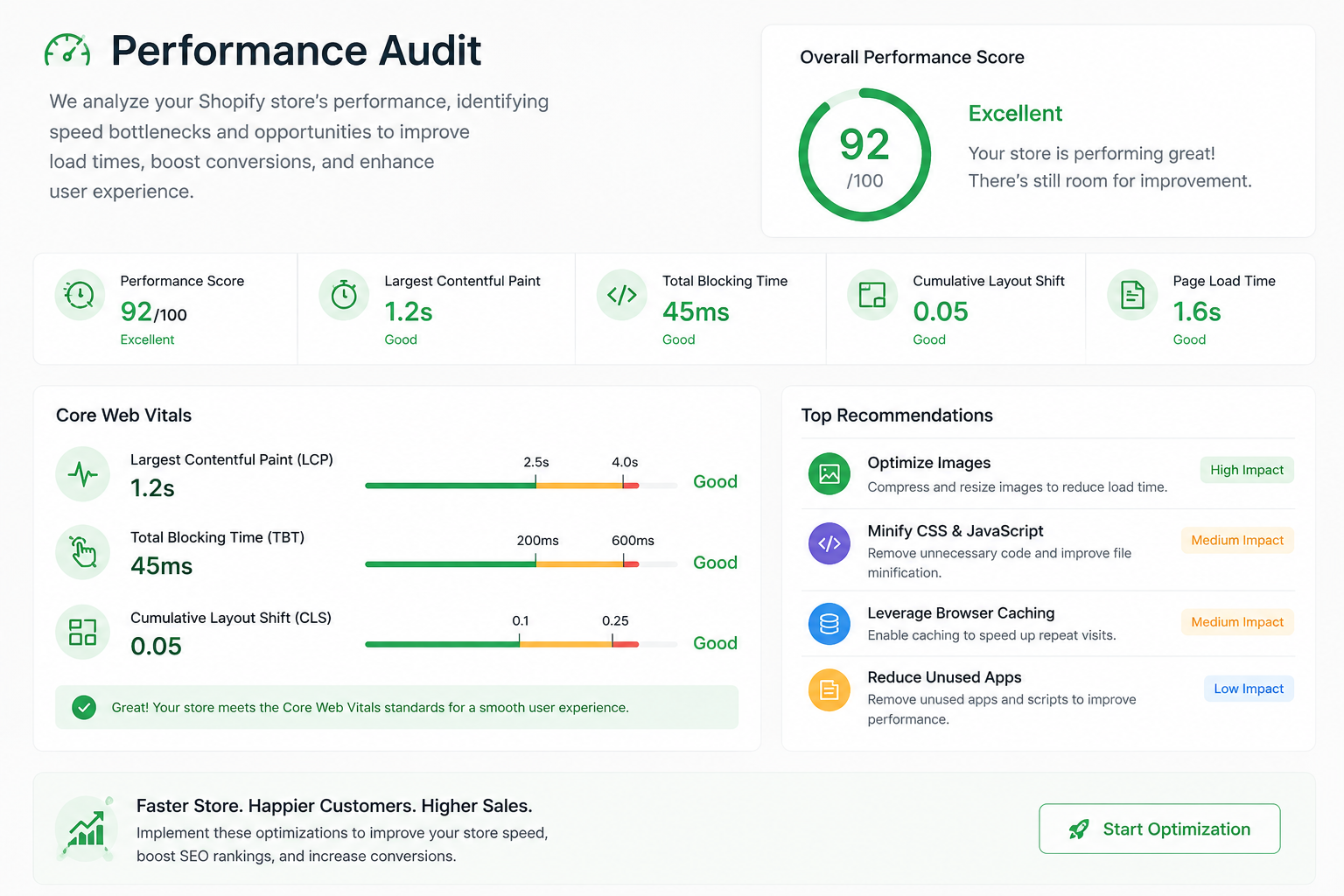Click the code brackets icon for Total Blocking Time
Image resolution: width=1344 pixels, height=896 pixels.
(x=622, y=295)
